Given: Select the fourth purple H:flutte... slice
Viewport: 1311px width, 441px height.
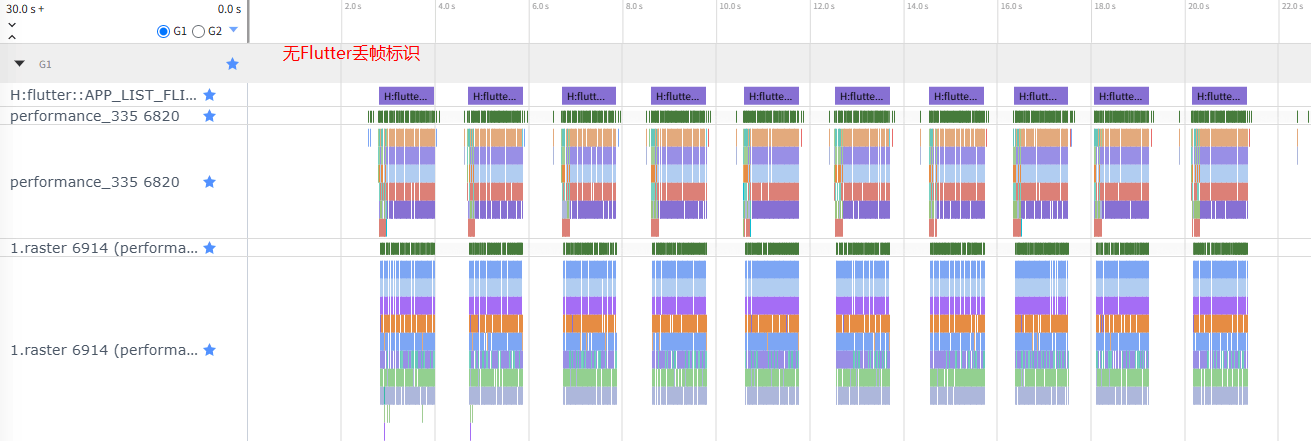Looking at the screenshot, I should pos(678,95).
